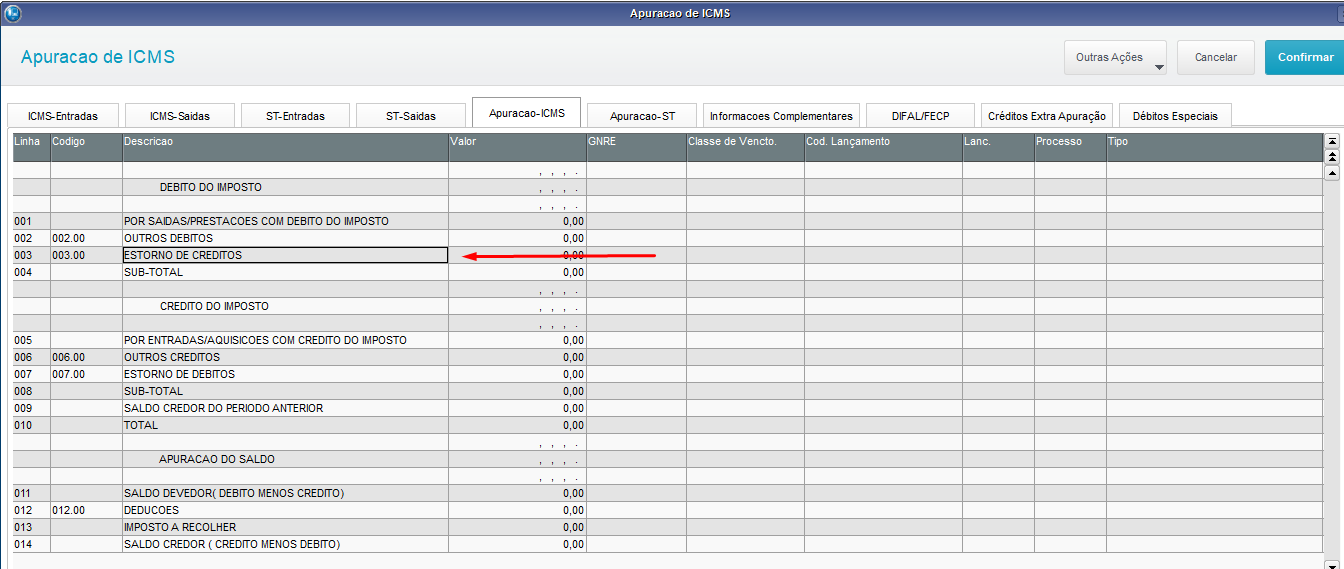Select the Débitos Especiais tab
Viewport: 1344px width, 569px height.
[x=1175, y=116]
